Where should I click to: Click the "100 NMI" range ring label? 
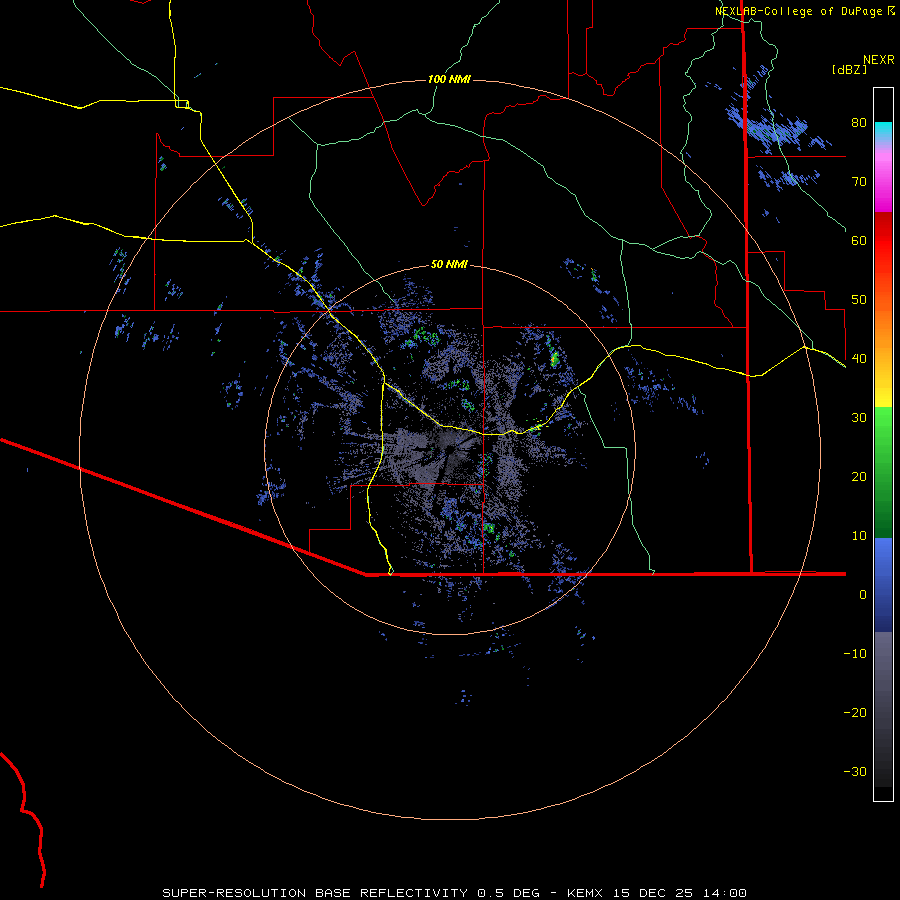click(449, 79)
